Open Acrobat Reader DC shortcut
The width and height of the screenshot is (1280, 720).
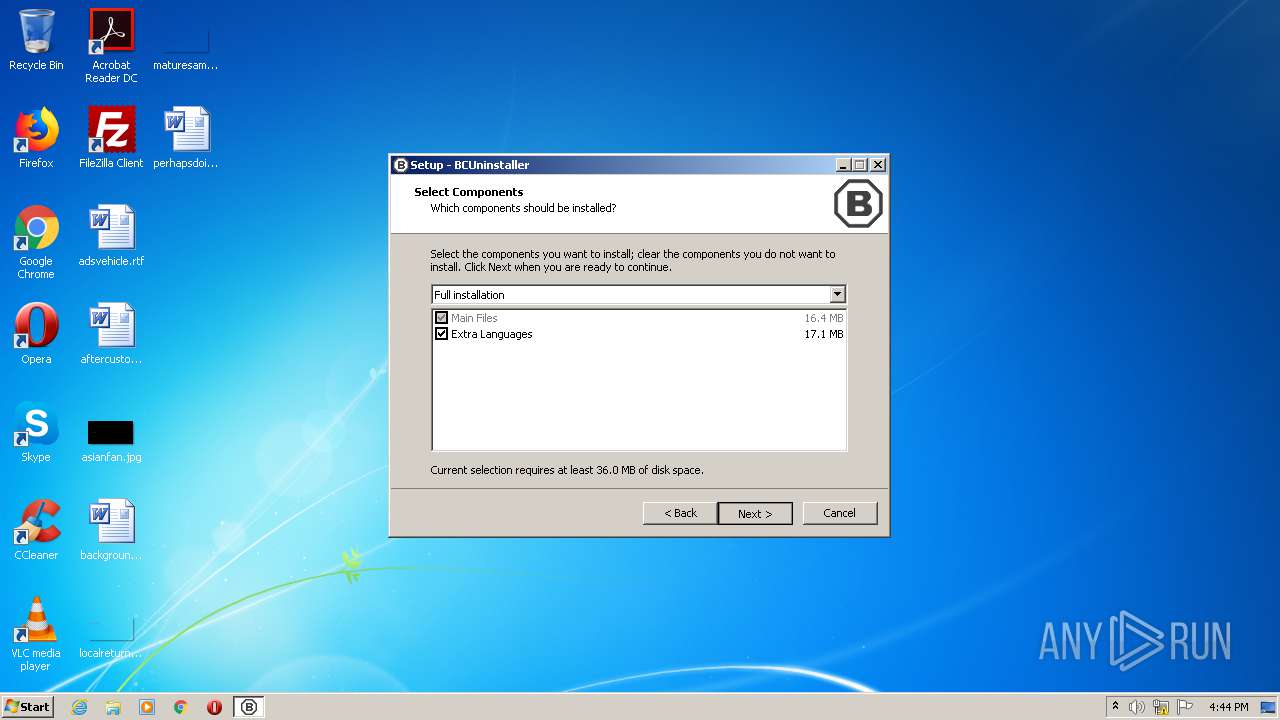tap(111, 46)
